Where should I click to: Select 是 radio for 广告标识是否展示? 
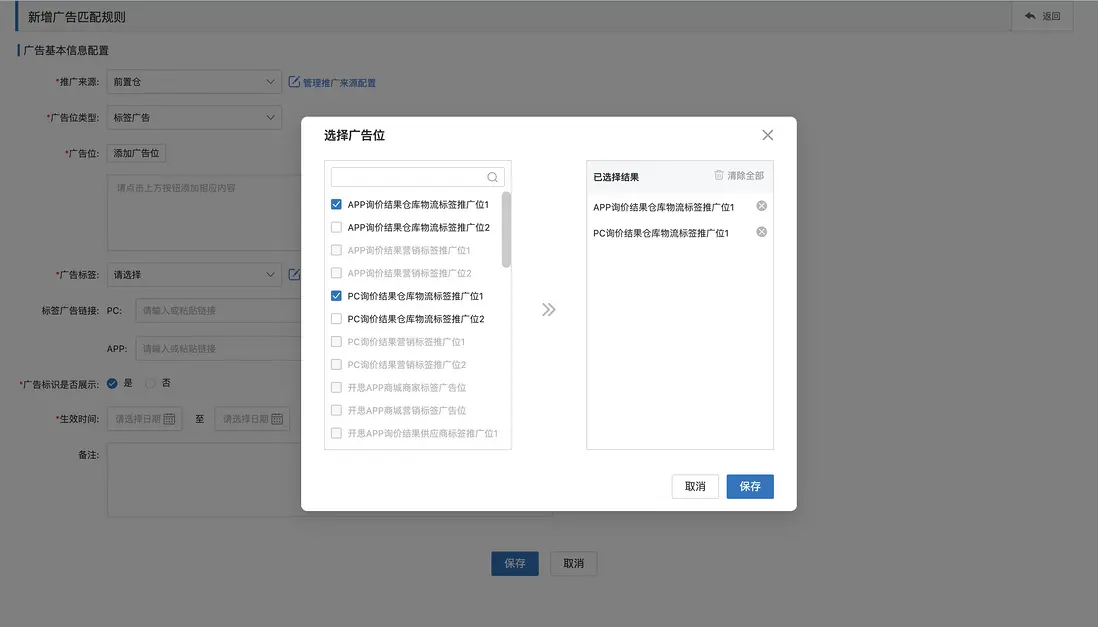(112, 383)
